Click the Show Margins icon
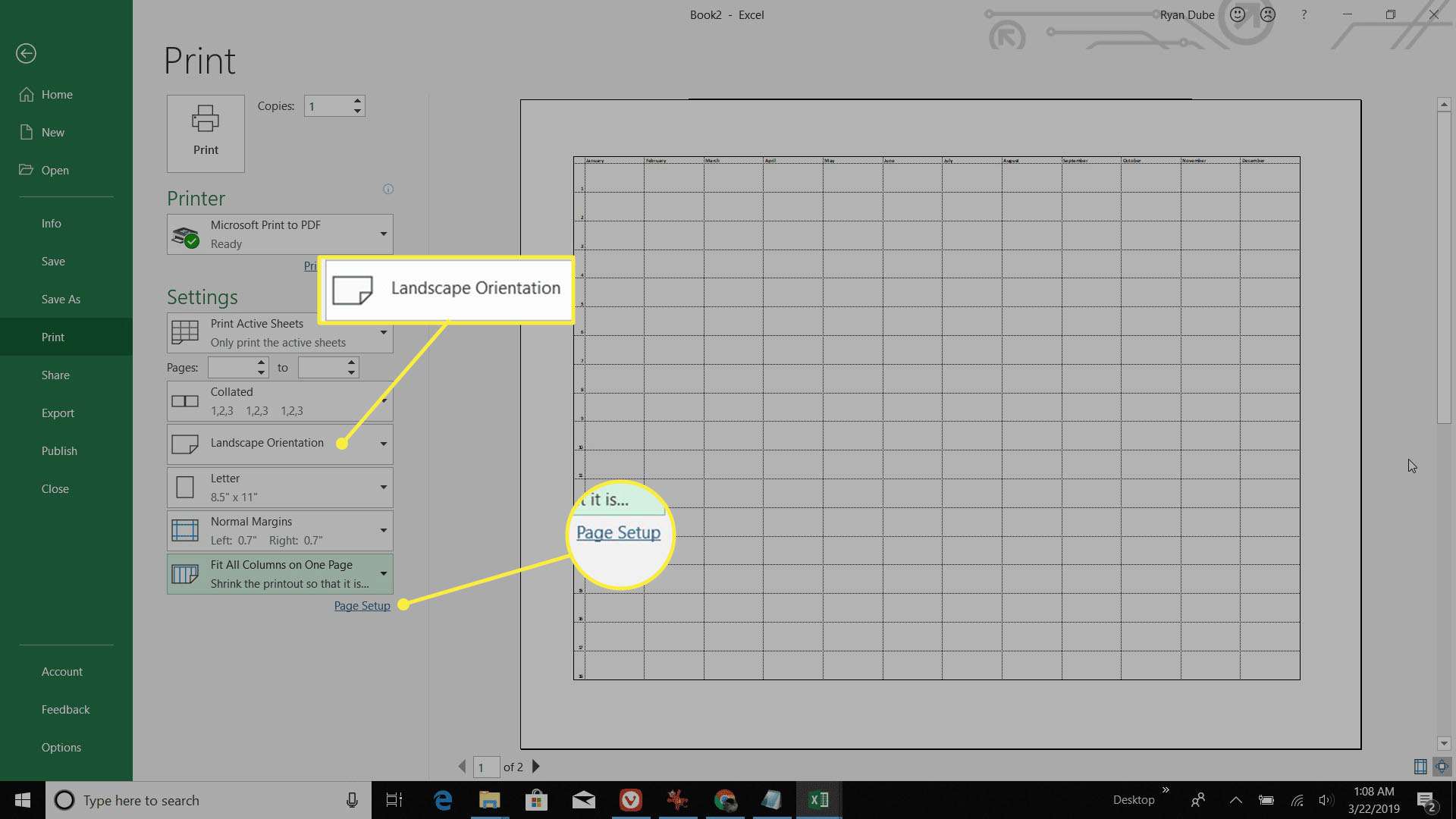The width and height of the screenshot is (1456, 819). click(1420, 767)
